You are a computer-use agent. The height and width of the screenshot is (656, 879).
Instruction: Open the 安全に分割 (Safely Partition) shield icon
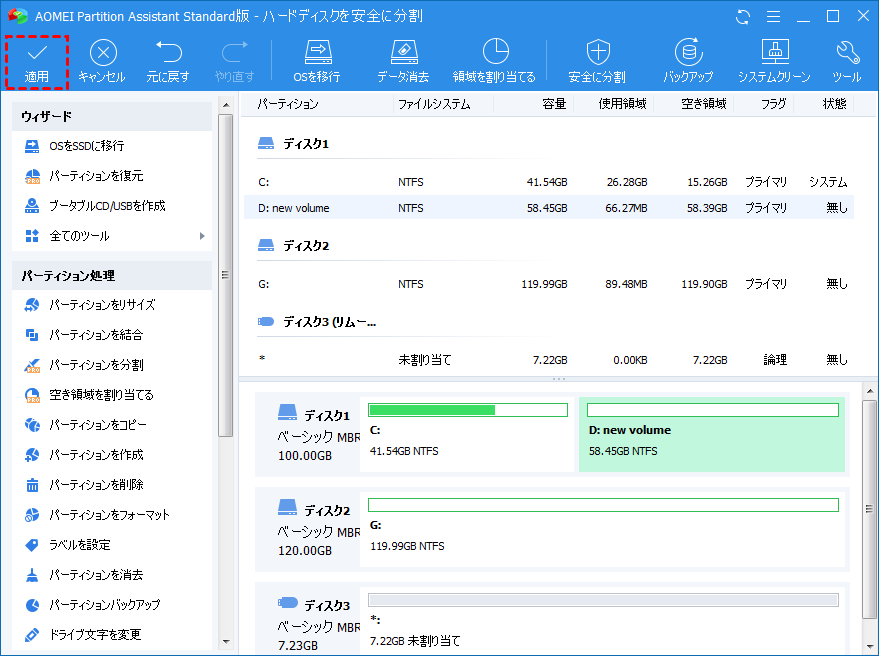597,52
